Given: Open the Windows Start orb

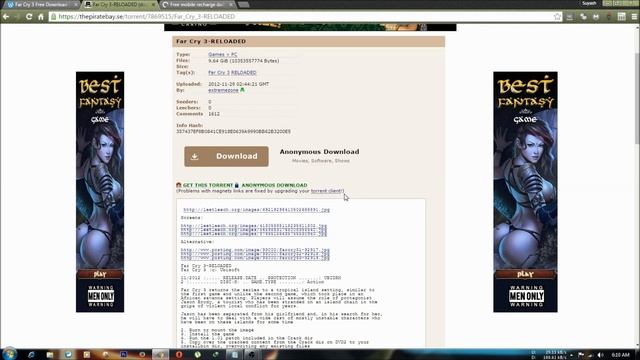Looking at the screenshot, I should click(x=9, y=354).
